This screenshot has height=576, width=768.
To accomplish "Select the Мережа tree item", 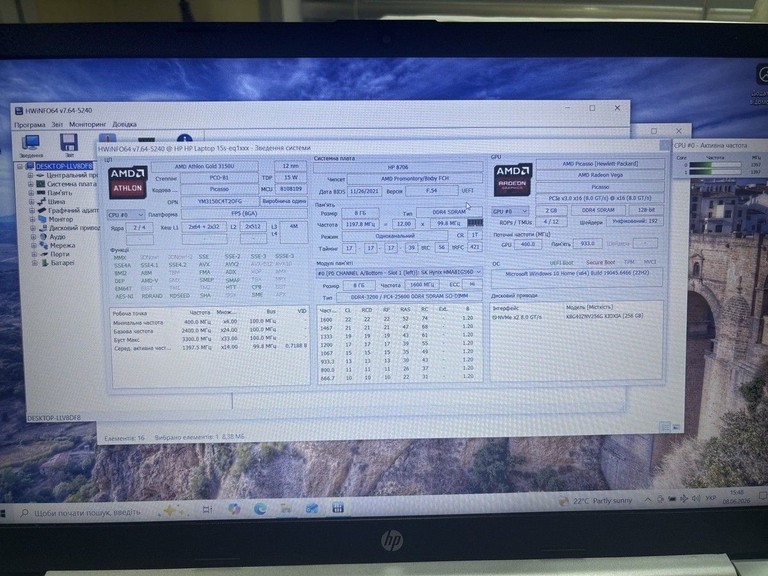I will [62, 245].
